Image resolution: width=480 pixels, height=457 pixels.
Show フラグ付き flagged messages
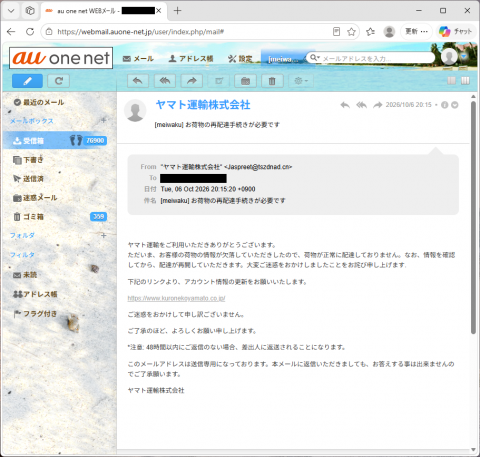(x=35, y=314)
